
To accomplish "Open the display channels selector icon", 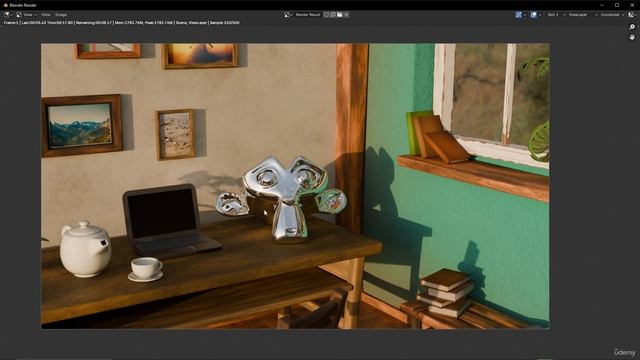I will pyautogui.click(x=631, y=15).
